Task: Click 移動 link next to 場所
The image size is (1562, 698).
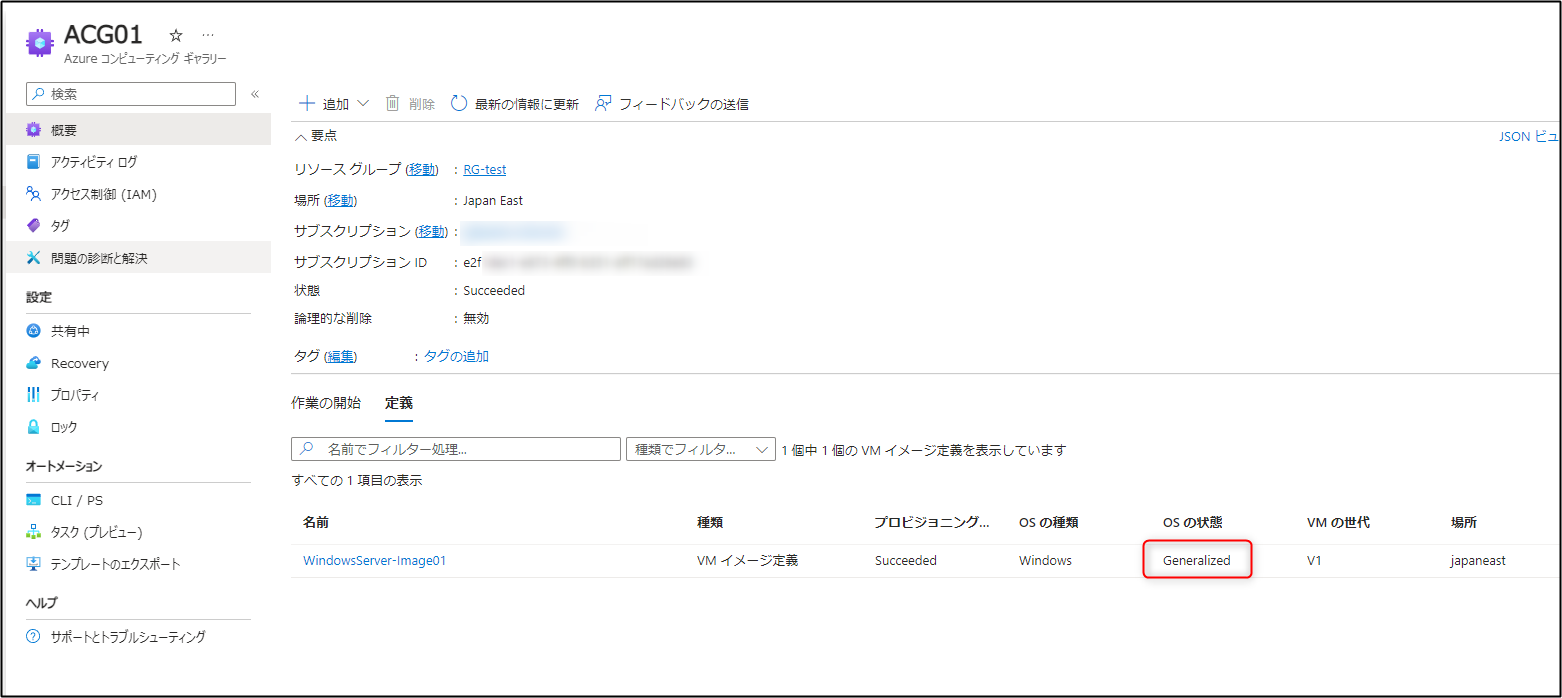Action: click(x=341, y=200)
